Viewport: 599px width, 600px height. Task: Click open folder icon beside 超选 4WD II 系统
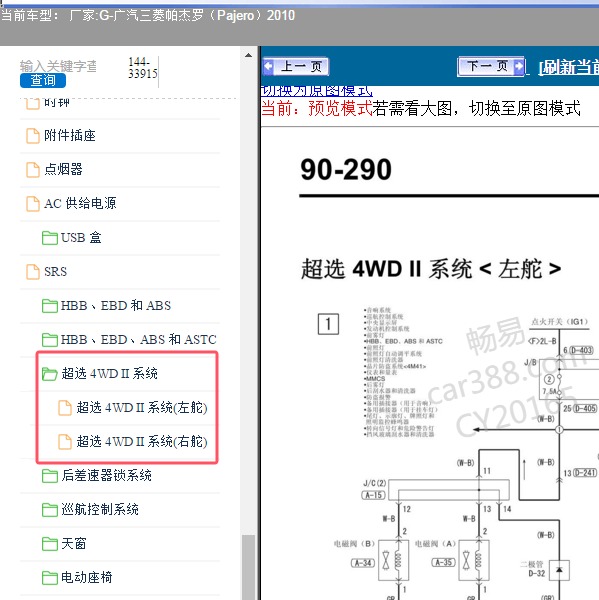(50, 374)
